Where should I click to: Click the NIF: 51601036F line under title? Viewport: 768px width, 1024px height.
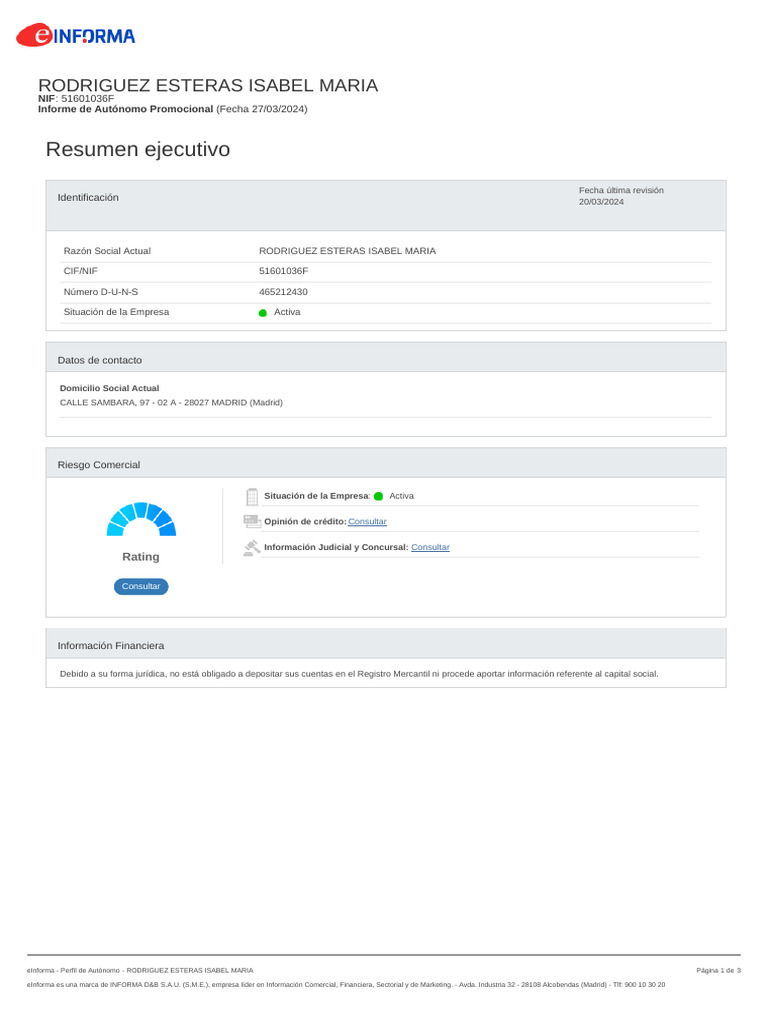[x=76, y=99]
